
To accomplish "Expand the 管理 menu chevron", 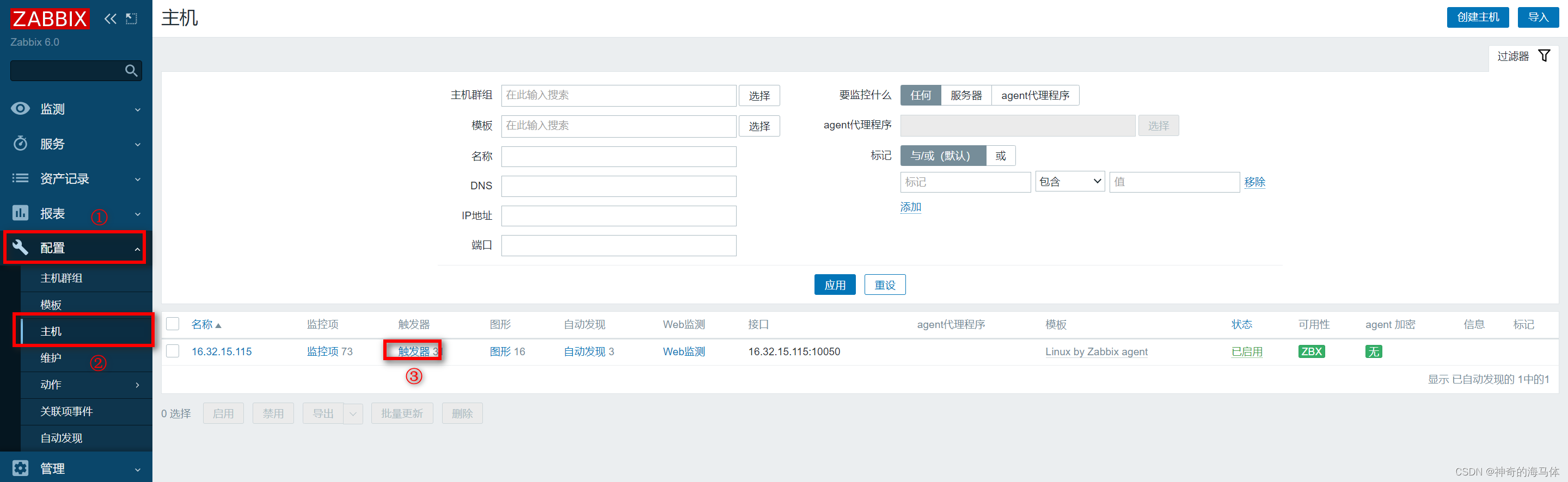I will (x=138, y=470).
